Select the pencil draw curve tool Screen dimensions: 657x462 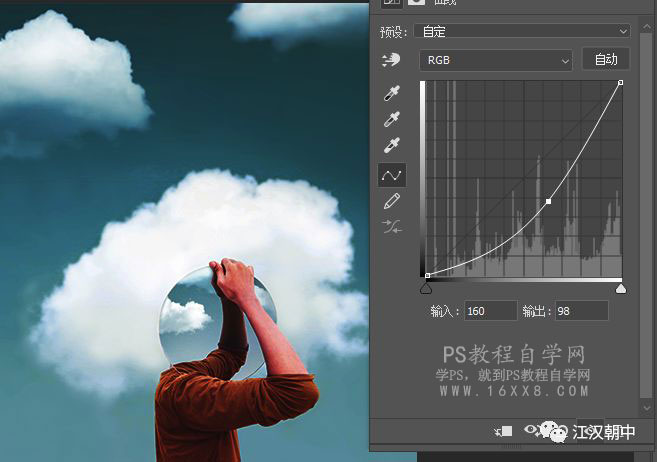[x=392, y=201]
